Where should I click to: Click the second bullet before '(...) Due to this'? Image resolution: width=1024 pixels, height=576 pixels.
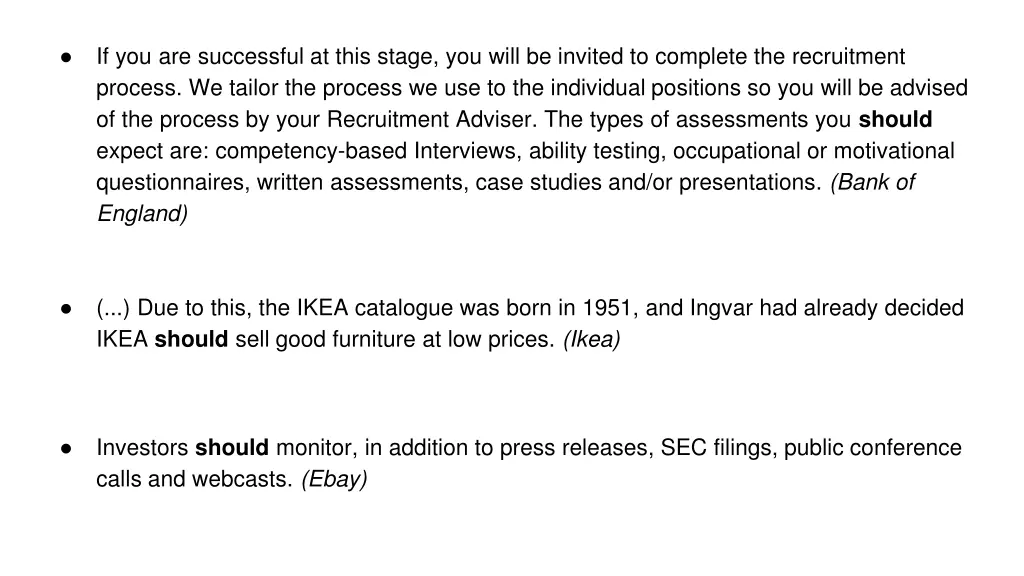66,309
